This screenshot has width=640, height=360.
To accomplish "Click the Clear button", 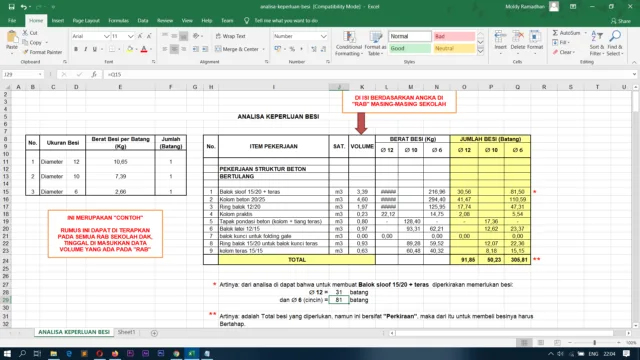I will click(x=564, y=52).
